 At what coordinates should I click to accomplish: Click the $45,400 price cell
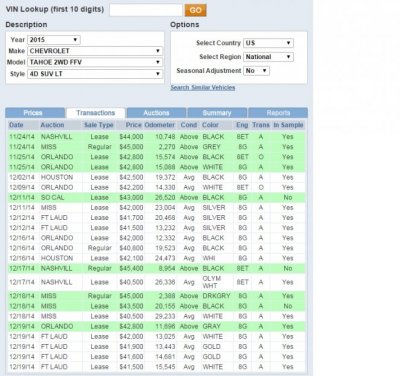pyautogui.click(x=131, y=268)
